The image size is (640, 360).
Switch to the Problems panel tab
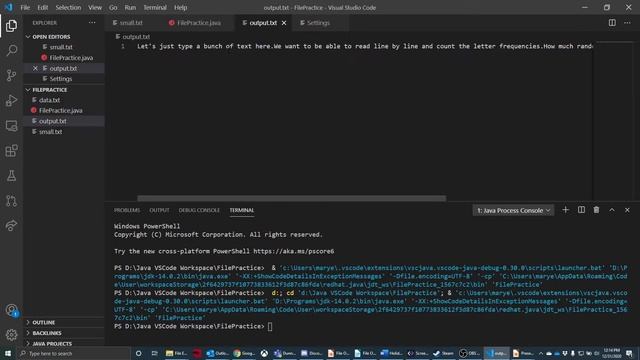point(127,210)
